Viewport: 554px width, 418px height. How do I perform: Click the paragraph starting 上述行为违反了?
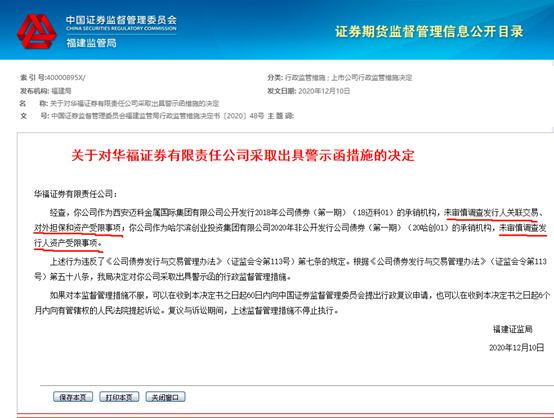click(290, 269)
